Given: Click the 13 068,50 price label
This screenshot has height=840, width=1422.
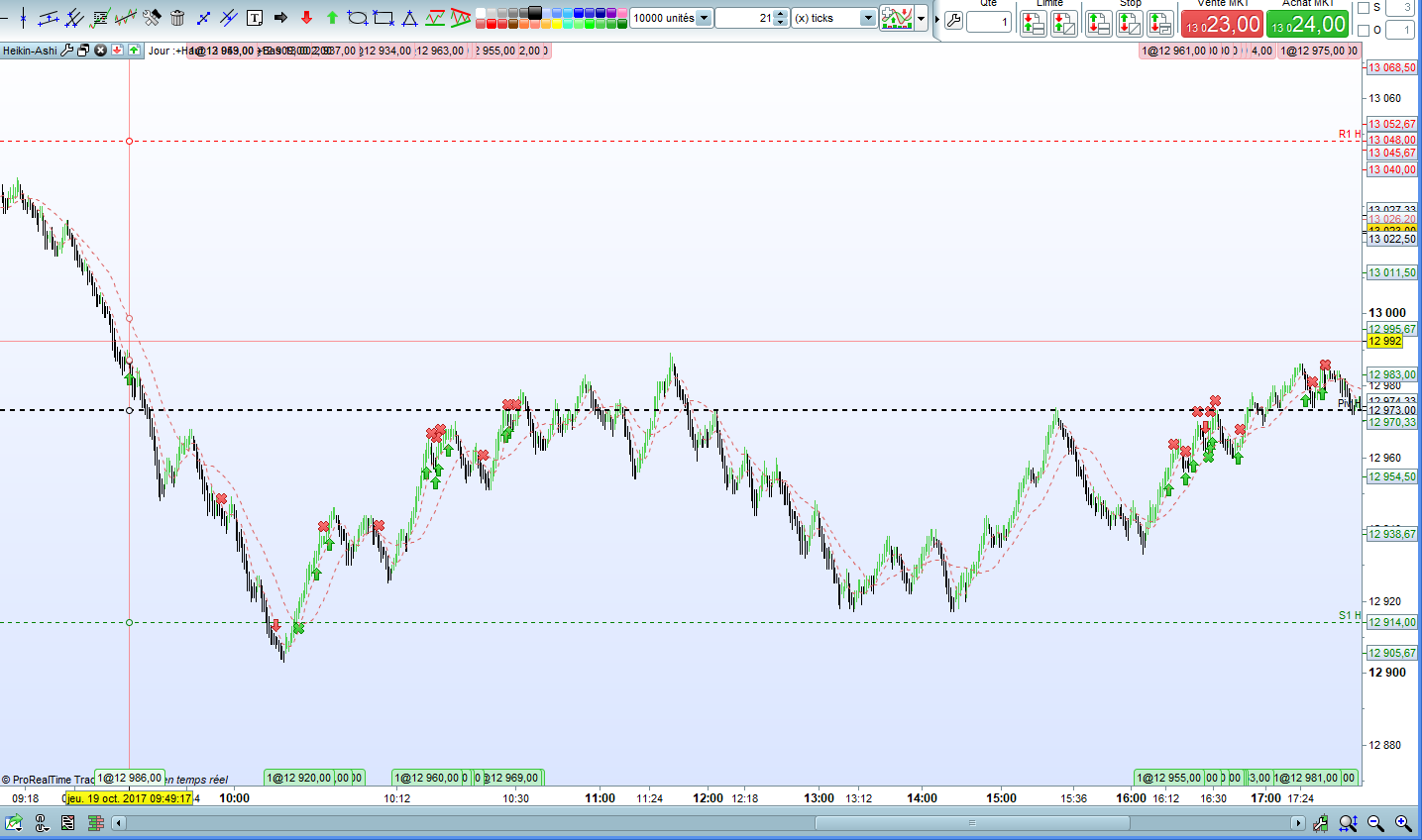Looking at the screenshot, I should click(x=1392, y=67).
